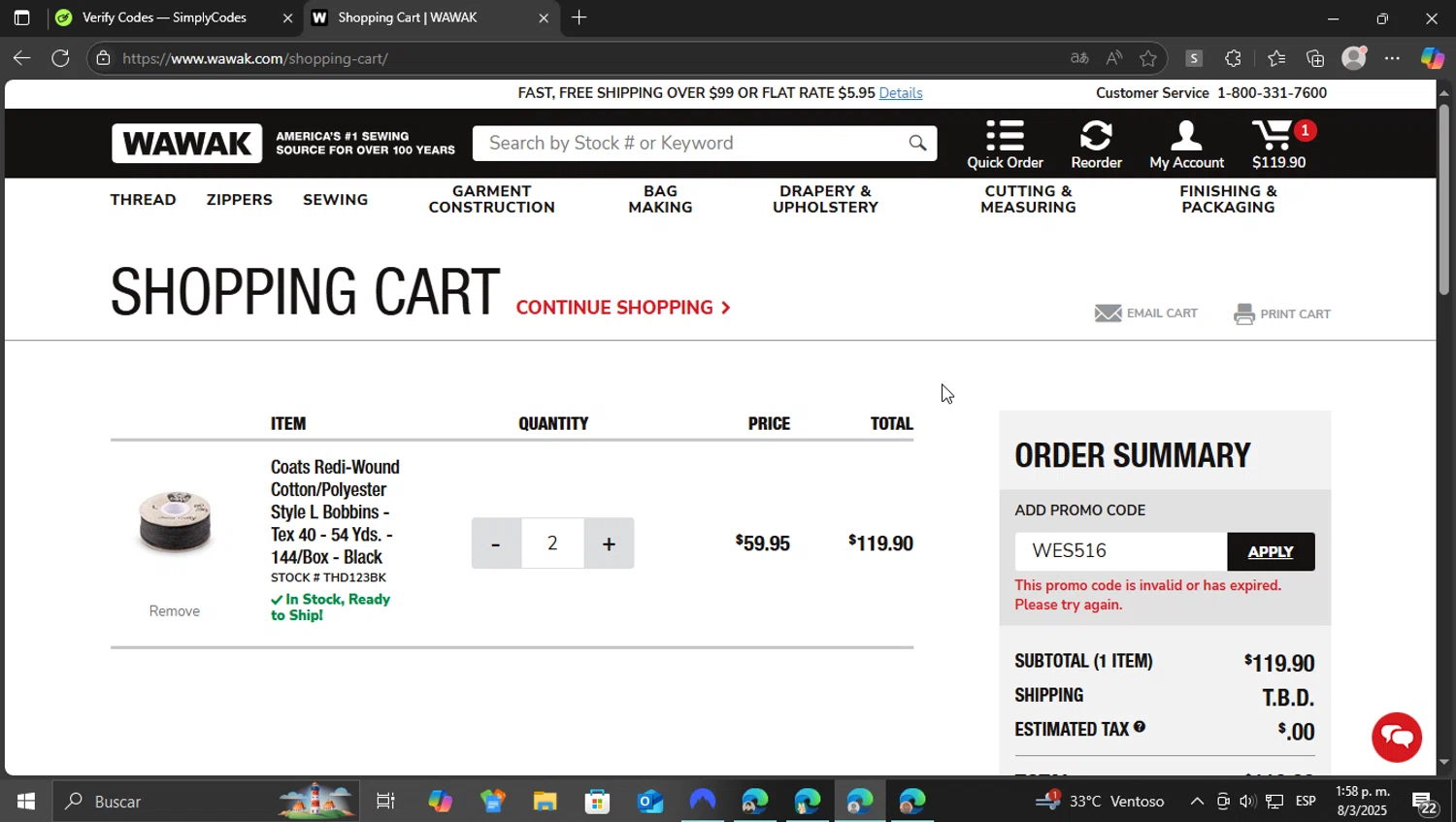Click the browser back arrow
1456x822 pixels.
pos(21,58)
